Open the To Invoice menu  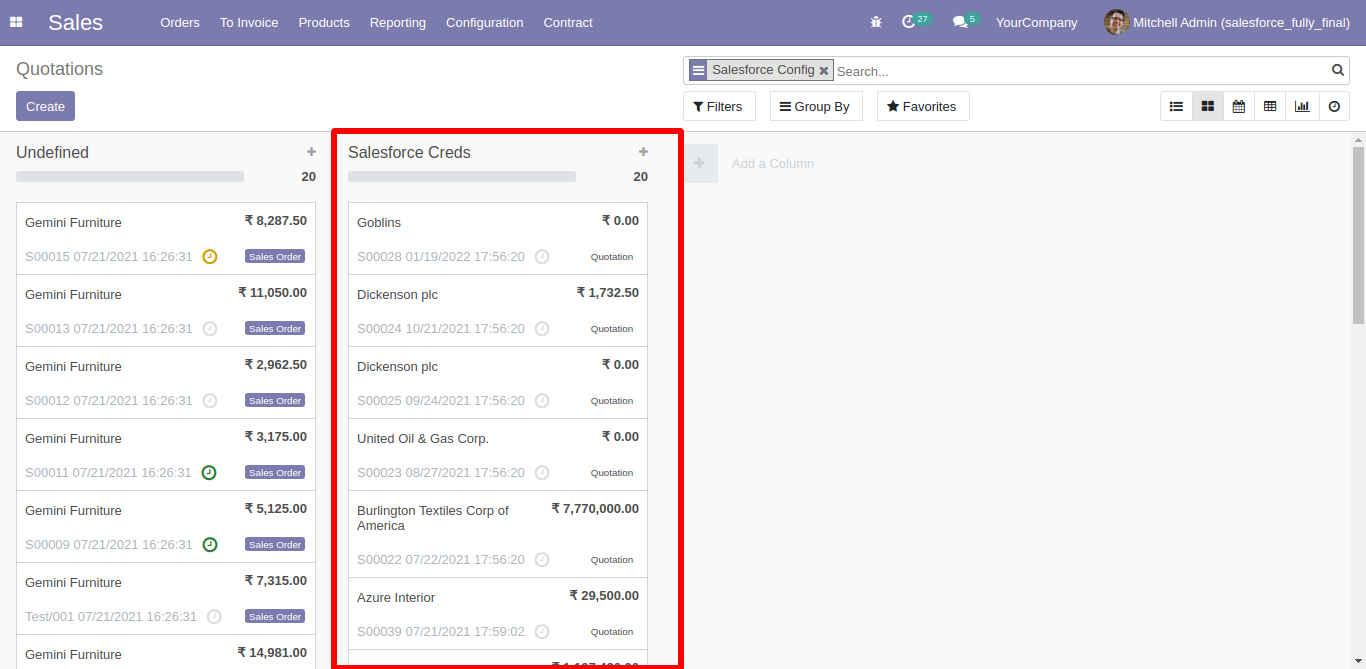249,22
